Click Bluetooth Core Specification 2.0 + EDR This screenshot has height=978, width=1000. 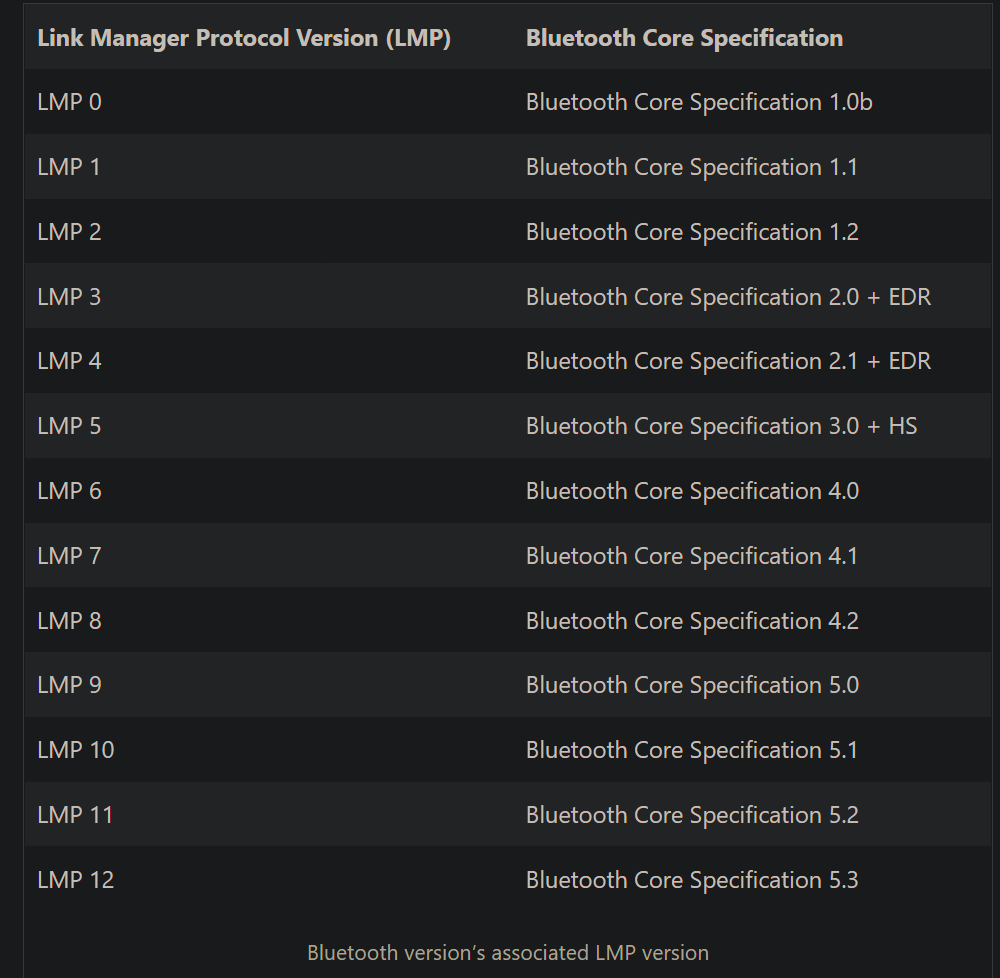pyautogui.click(x=728, y=297)
